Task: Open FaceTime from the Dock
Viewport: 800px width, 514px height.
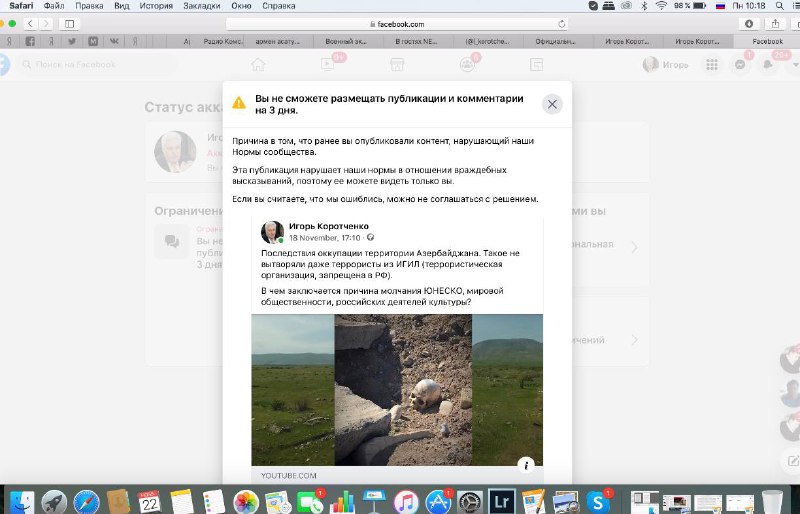Action: pos(310,502)
